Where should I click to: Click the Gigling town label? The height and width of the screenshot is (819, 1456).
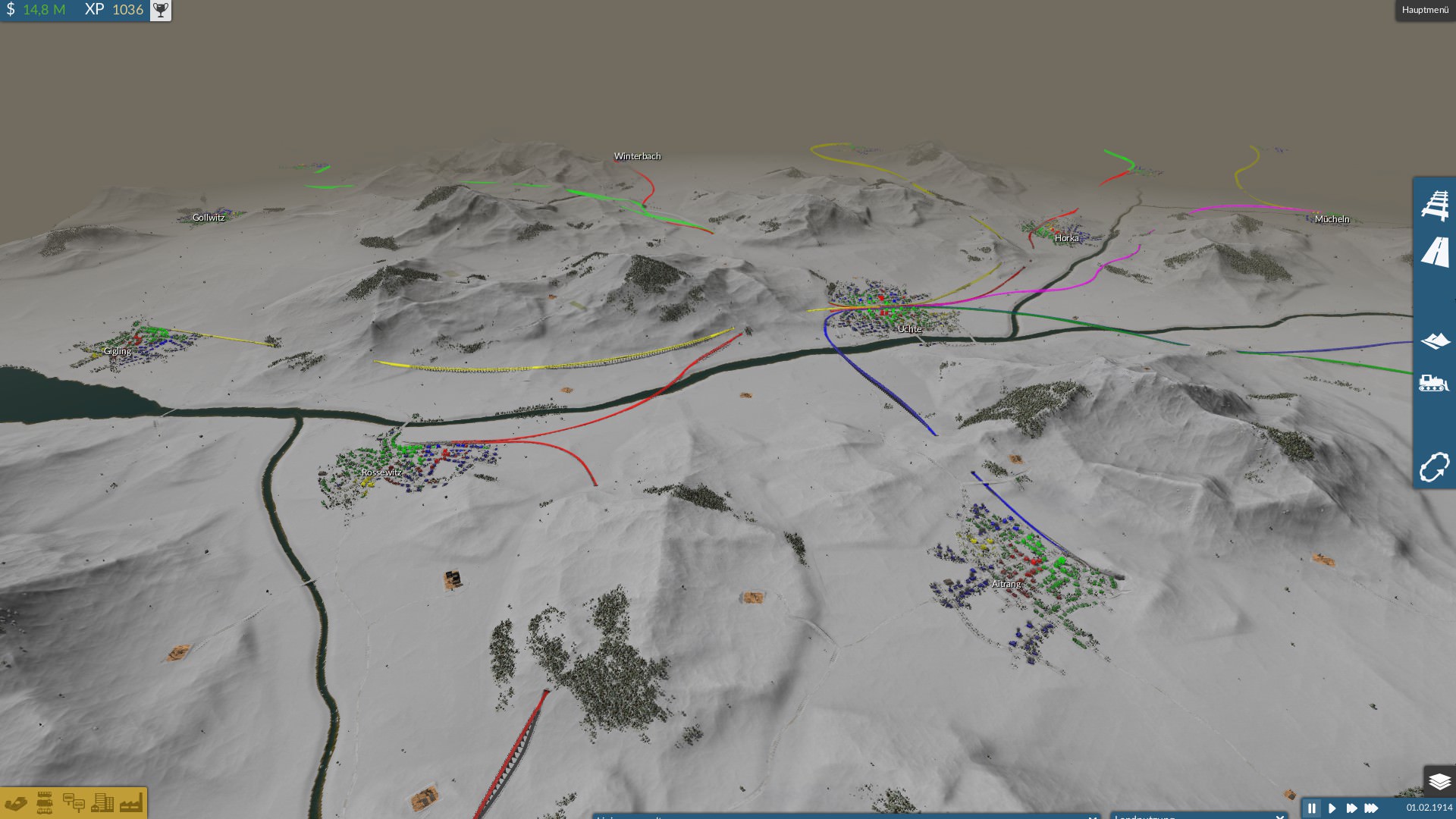118,351
